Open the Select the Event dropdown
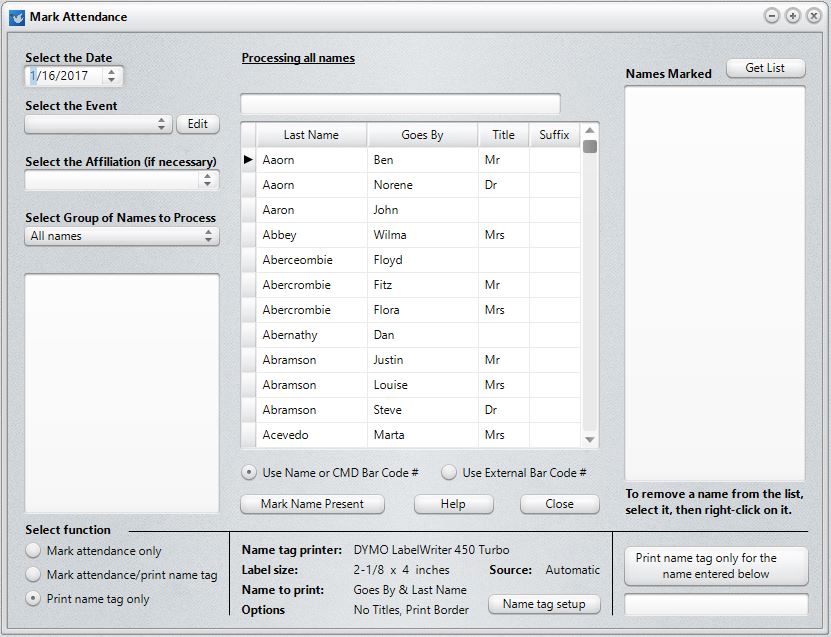Viewport: 831px width, 637px height. pyautogui.click(x=98, y=124)
